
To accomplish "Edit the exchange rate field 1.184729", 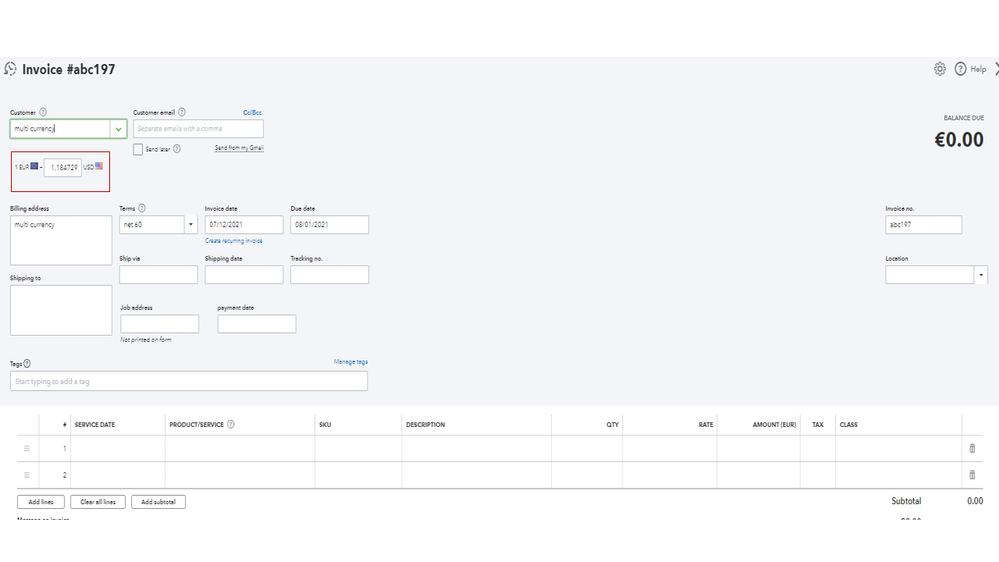I will (x=62, y=168).
